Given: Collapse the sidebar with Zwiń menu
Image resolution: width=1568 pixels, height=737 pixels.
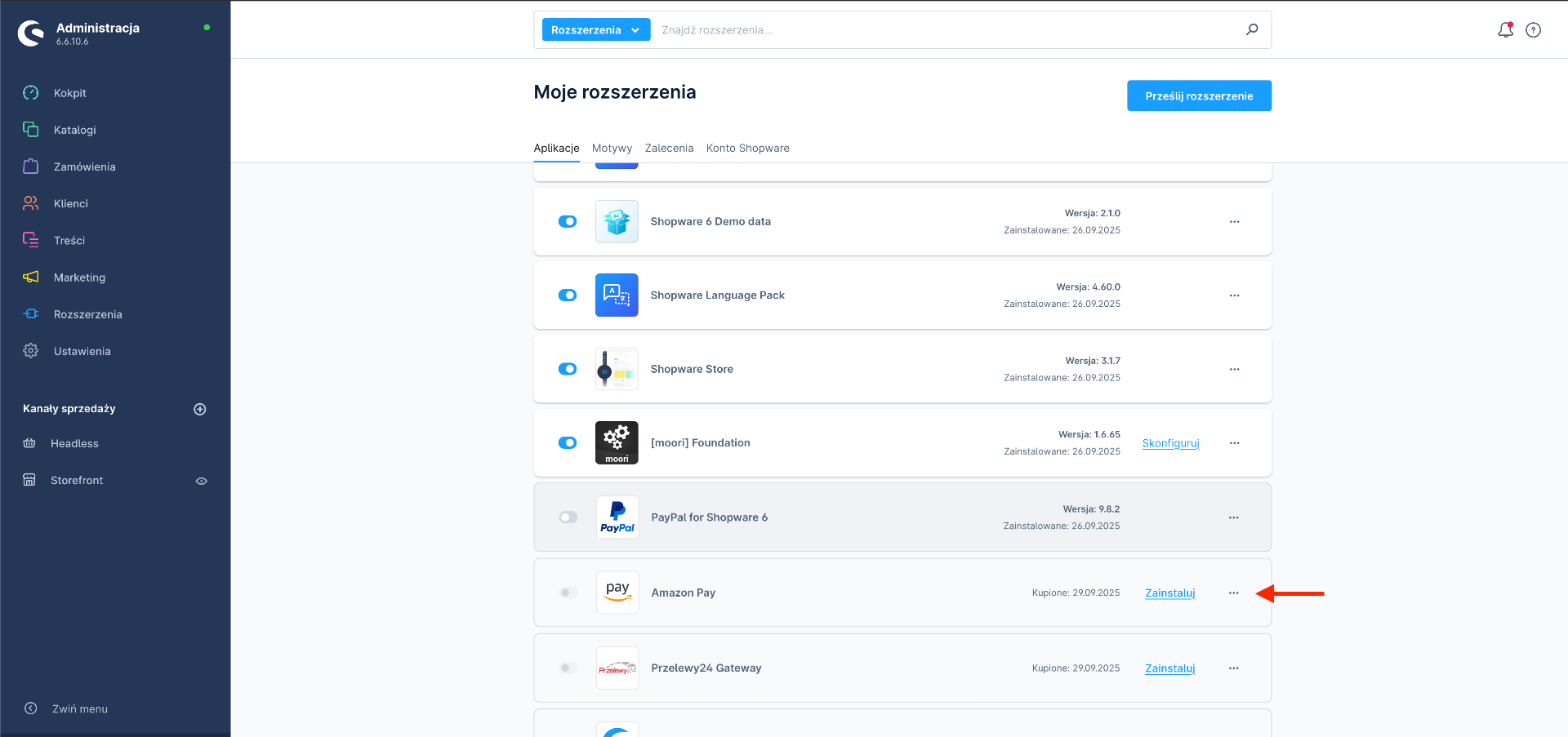Looking at the screenshot, I should [79, 708].
